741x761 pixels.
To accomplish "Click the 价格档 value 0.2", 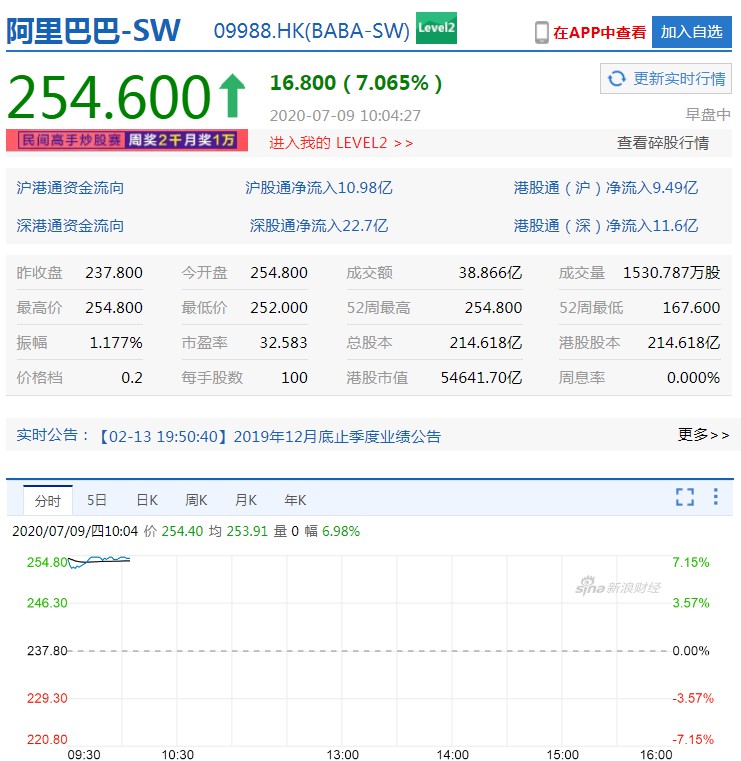I will click(132, 378).
